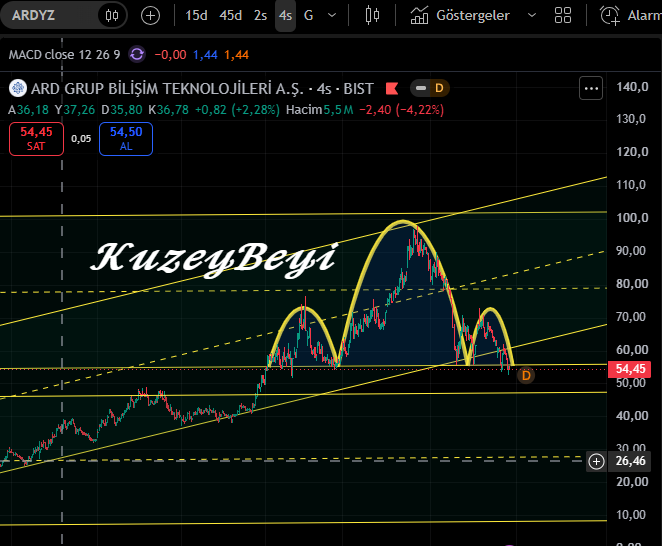
Task: Expand the indicator templates chevron
Action: point(532,16)
